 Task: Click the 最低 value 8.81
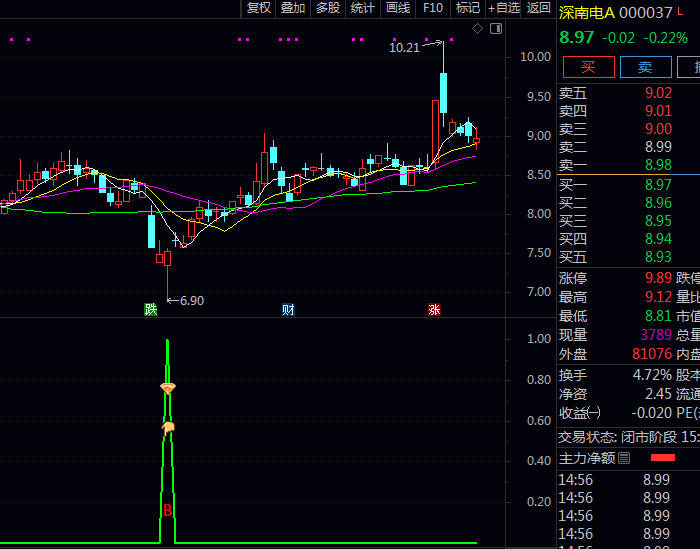(x=658, y=316)
